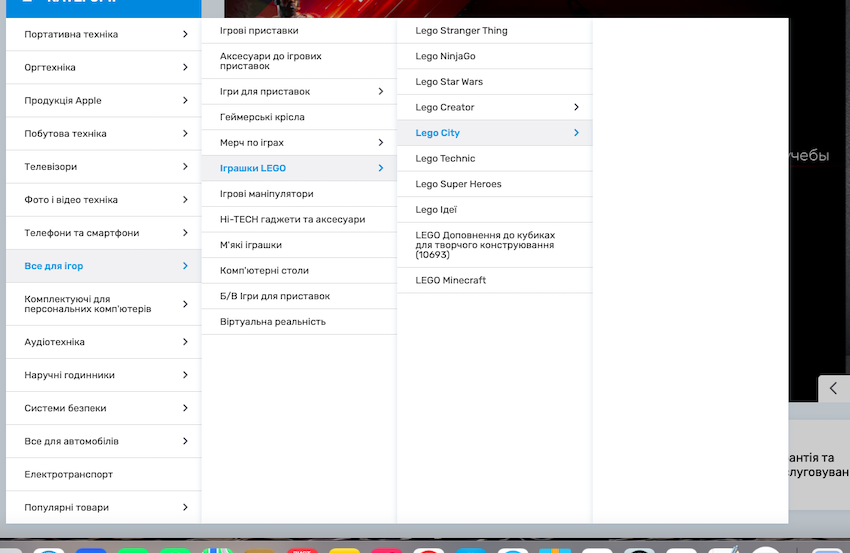Screen dimensions: 850x553
Task: Open the Оргтехніка category
Action: pyautogui.click(x=104, y=67)
